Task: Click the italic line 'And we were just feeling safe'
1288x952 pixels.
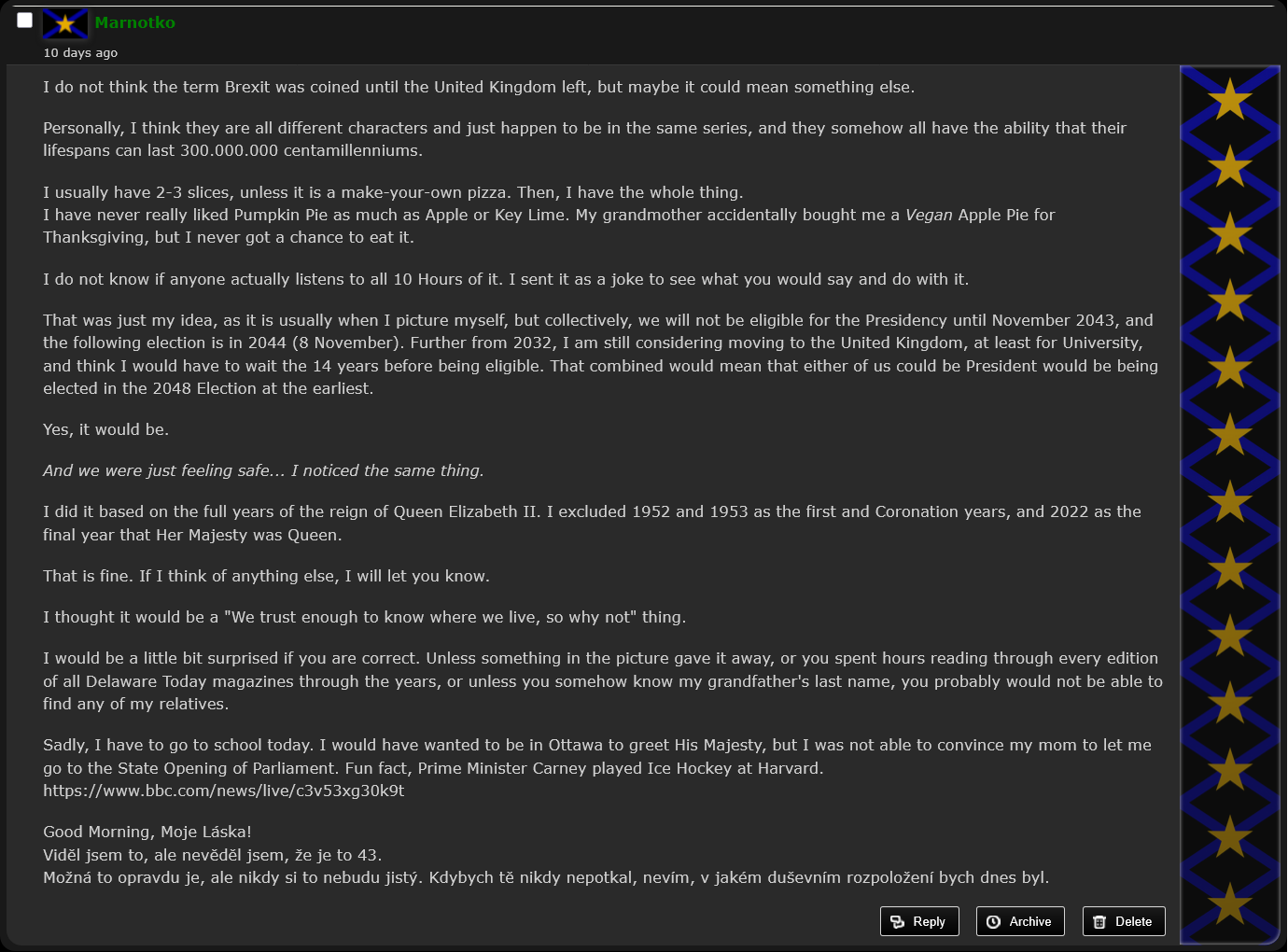Action: pyautogui.click(x=263, y=470)
